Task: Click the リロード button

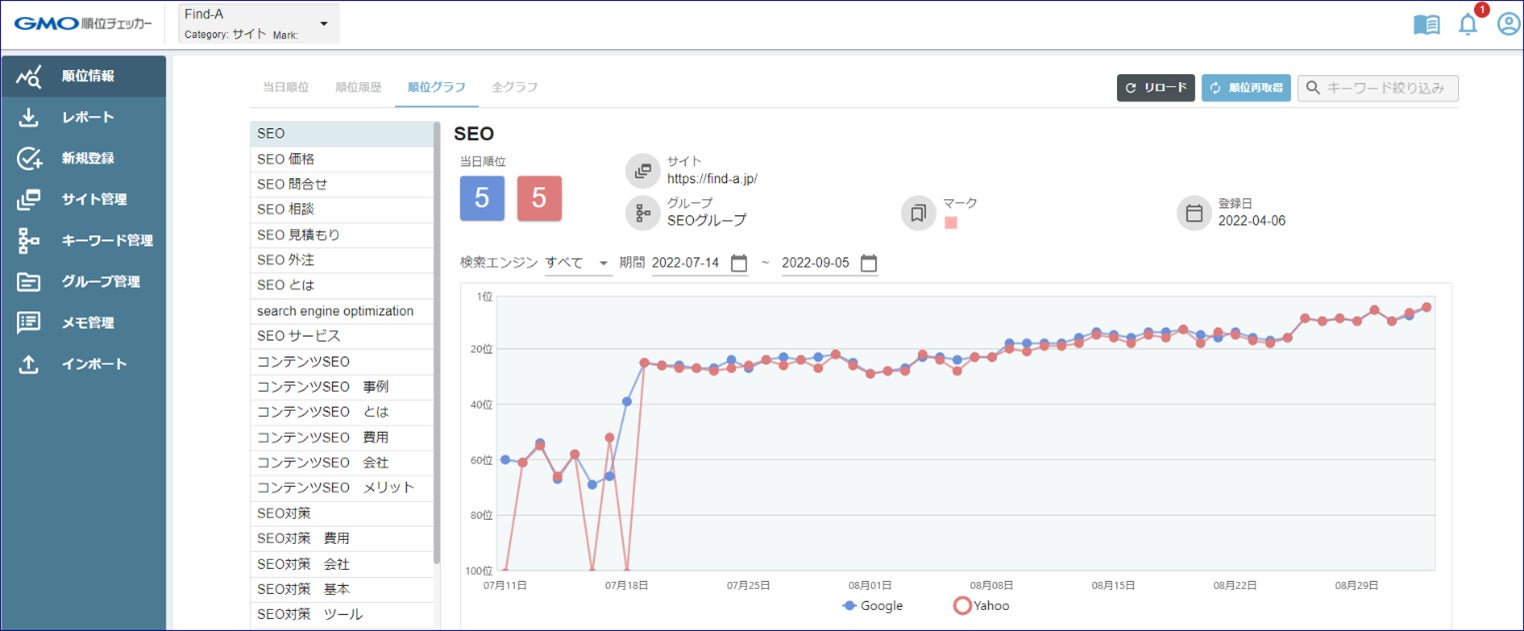Action: pos(1155,88)
